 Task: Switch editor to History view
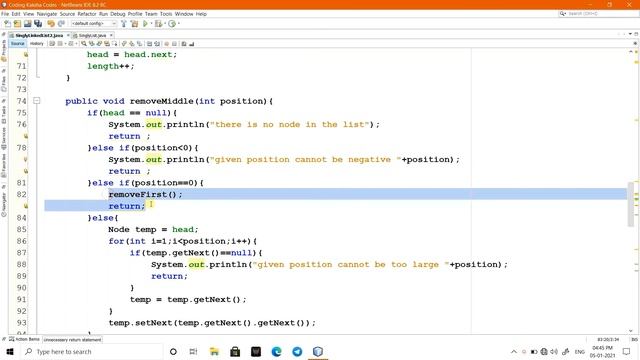click(x=36, y=44)
